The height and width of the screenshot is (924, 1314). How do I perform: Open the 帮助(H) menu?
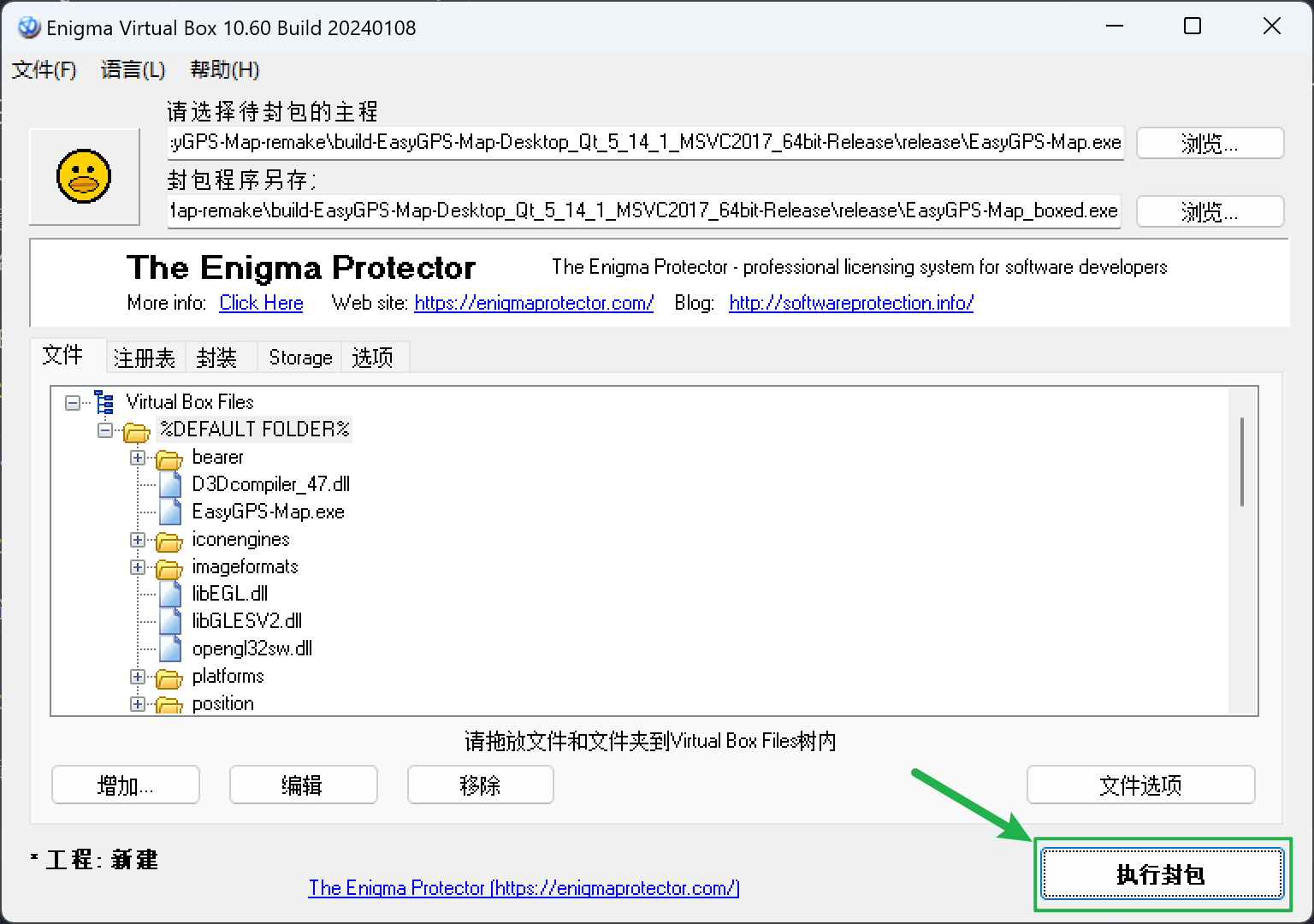click(224, 69)
